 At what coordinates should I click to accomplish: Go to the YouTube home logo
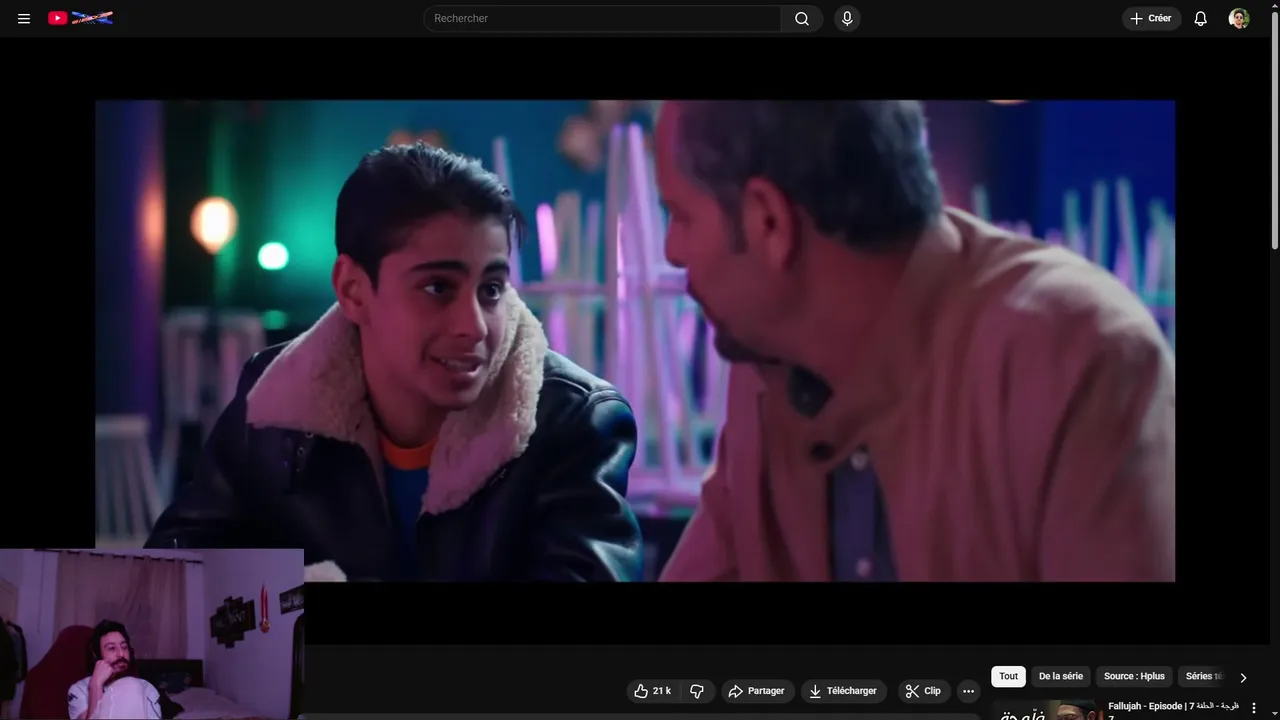pyautogui.click(x=81, y=18)
